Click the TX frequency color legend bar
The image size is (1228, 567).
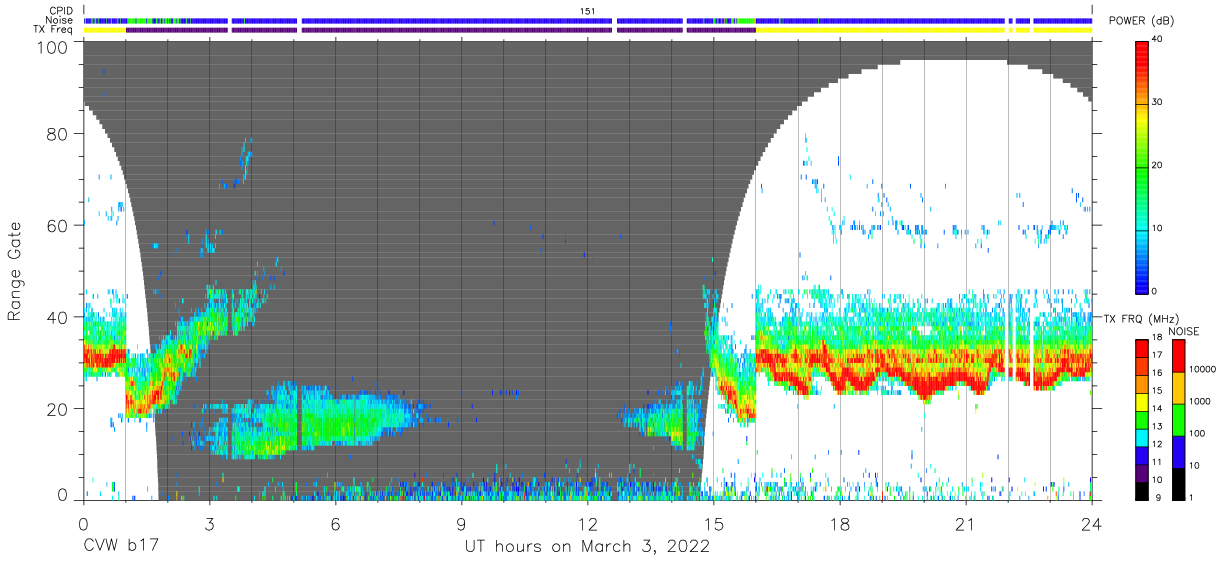click(x=1141, y=419)
